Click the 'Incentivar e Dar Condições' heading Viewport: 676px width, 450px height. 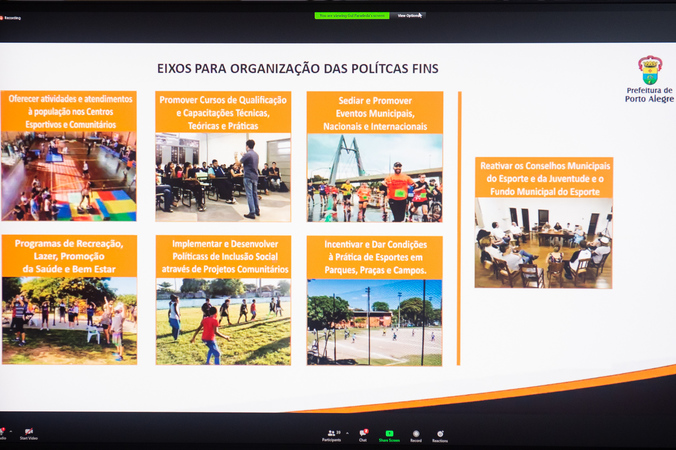pyautogui.click(x=375, y=257)
